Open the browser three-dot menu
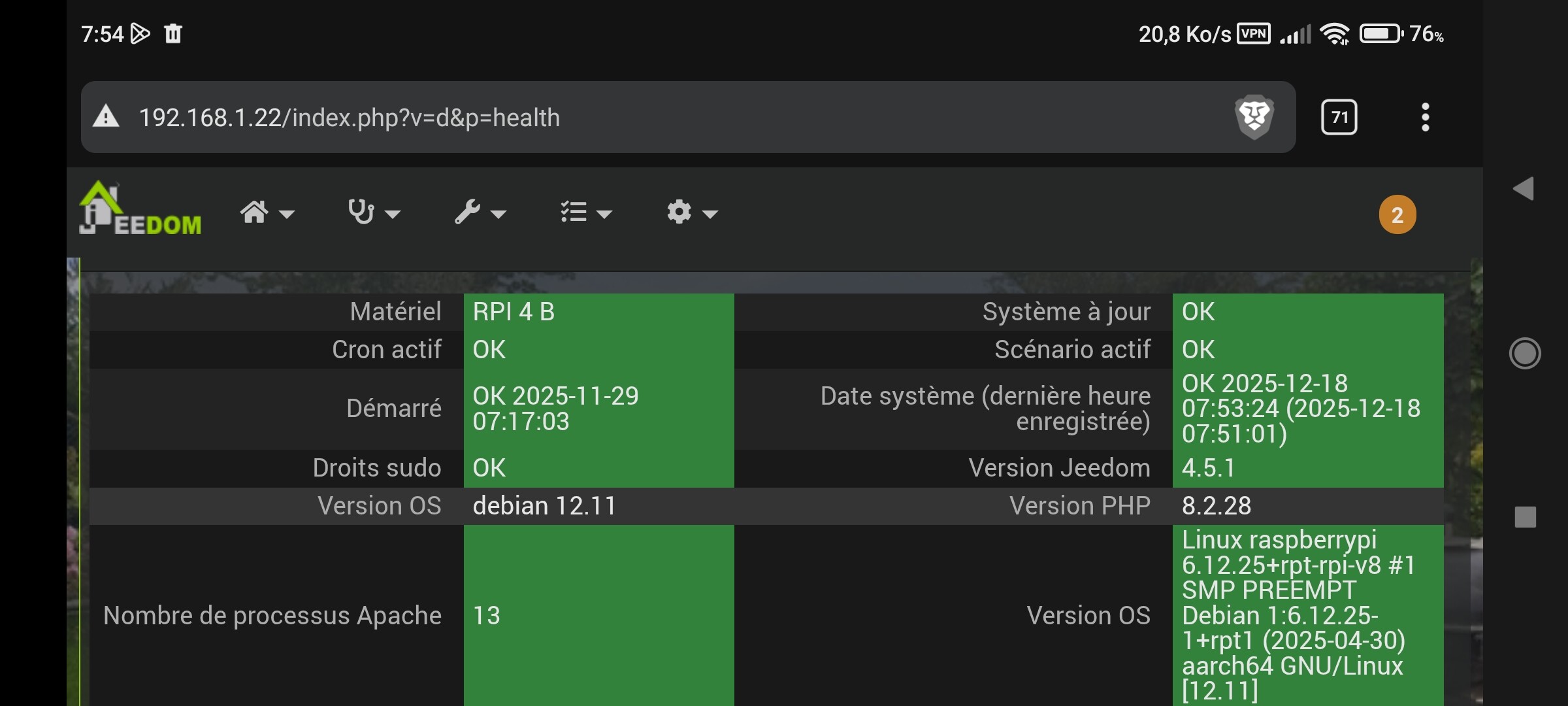This screenshot has height=706, width=1568. pyautogui.click(x=1425, y=118)
